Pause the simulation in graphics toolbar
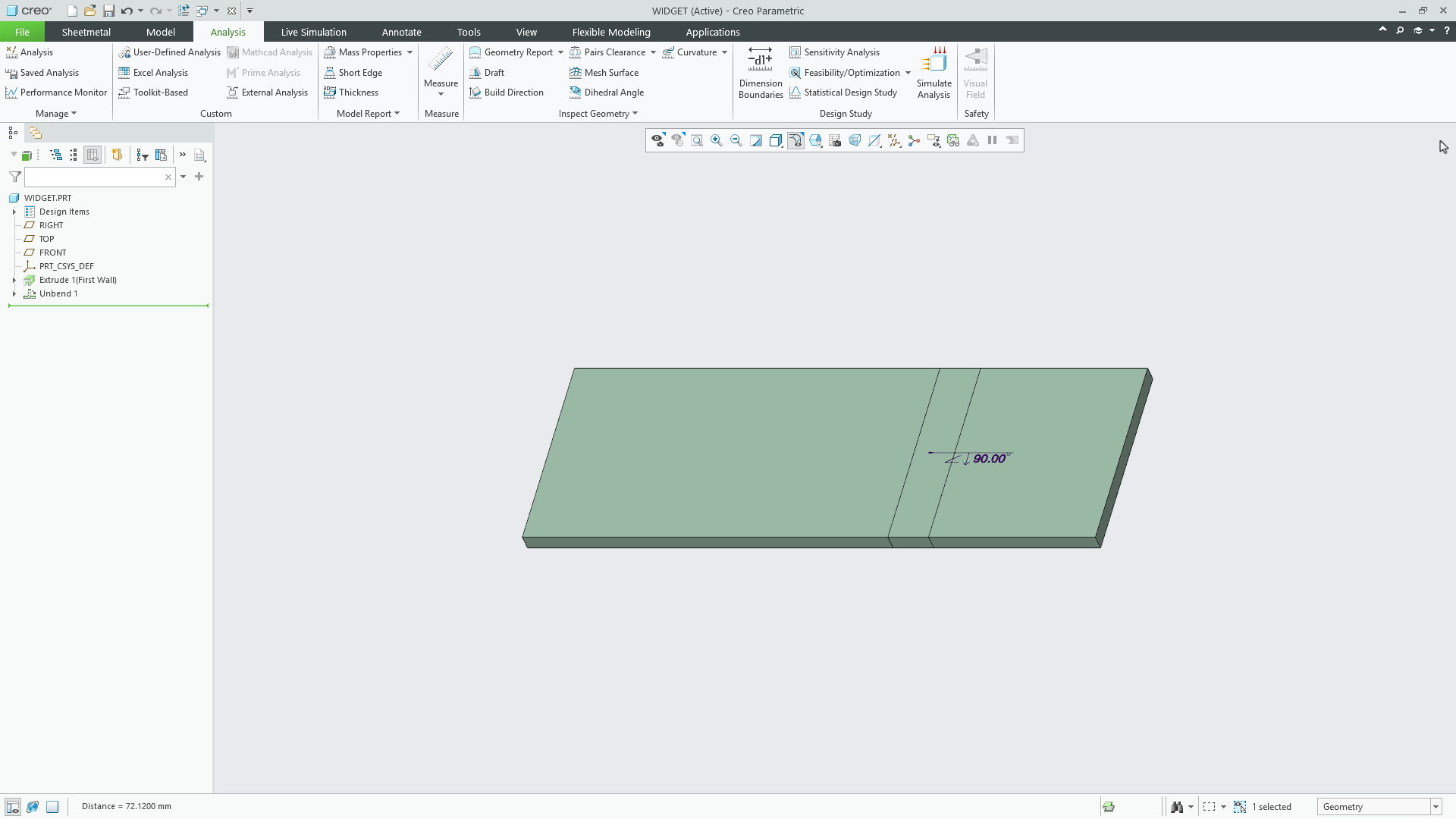1456x819 pixels. click(993, 140)
